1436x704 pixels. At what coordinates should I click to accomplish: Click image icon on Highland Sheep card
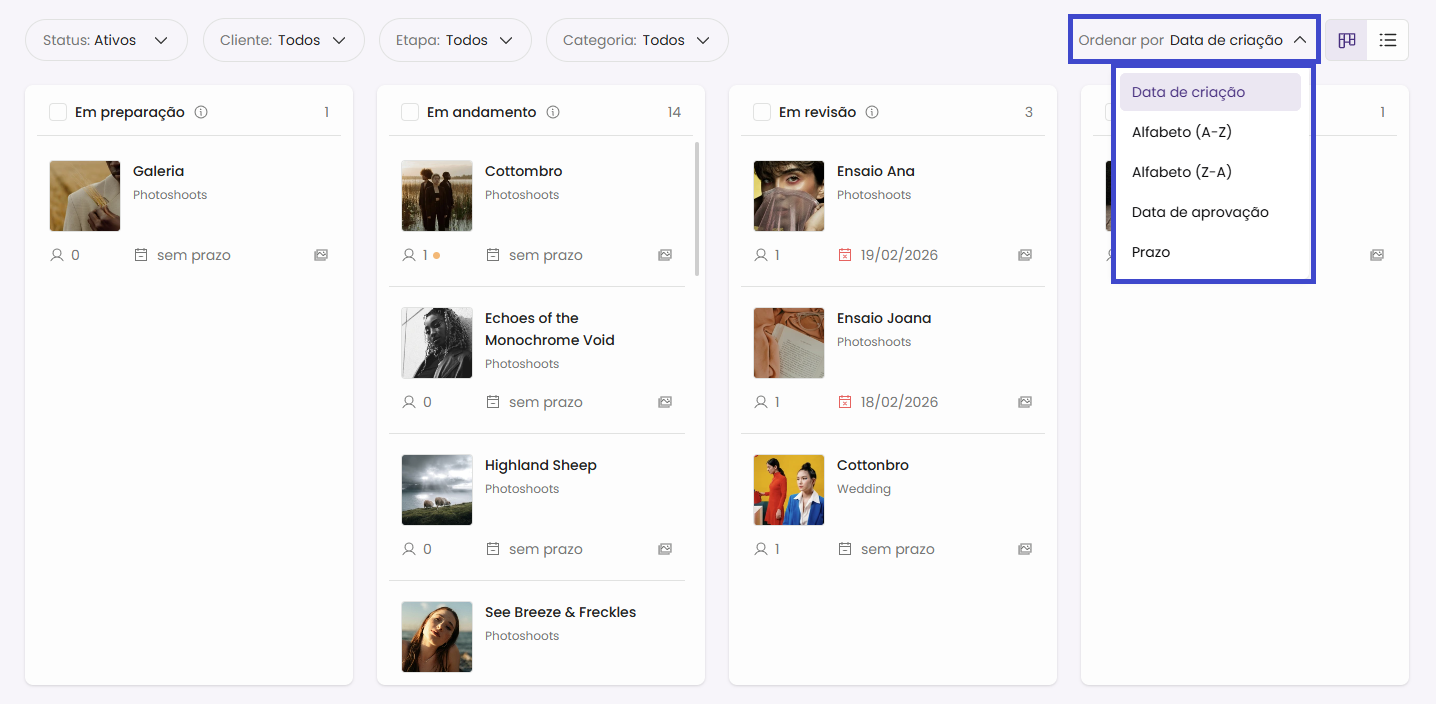pos(665,549)
